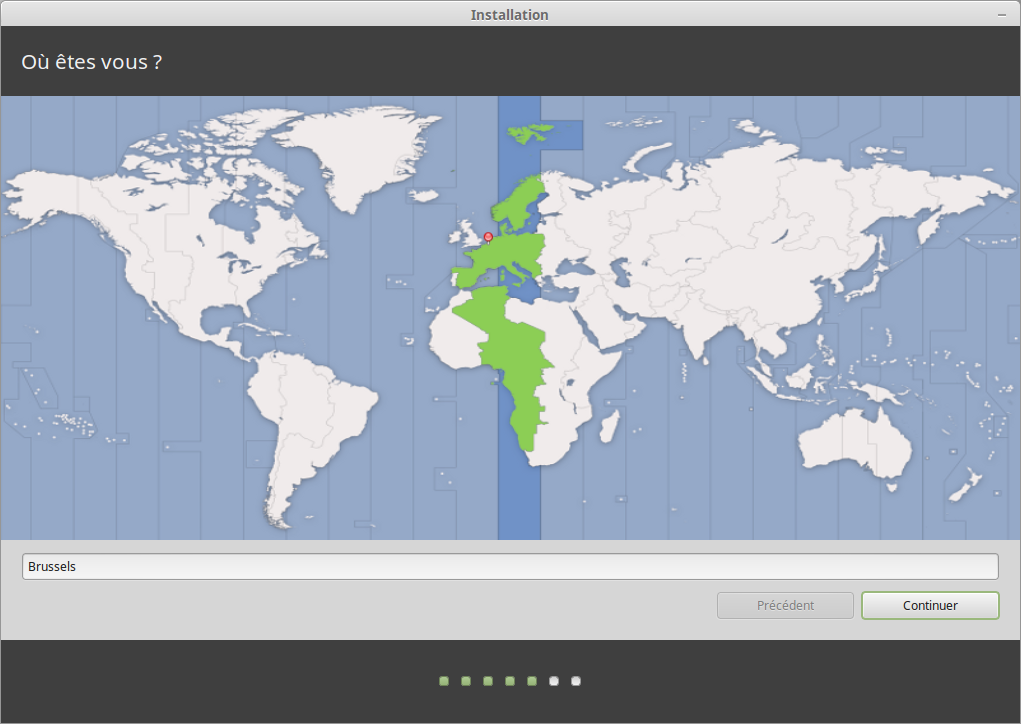This screenshot has width=1021, height=724.
Task: Click the last white progress dot
Action: pyautogui.click(x=576, y=681)
